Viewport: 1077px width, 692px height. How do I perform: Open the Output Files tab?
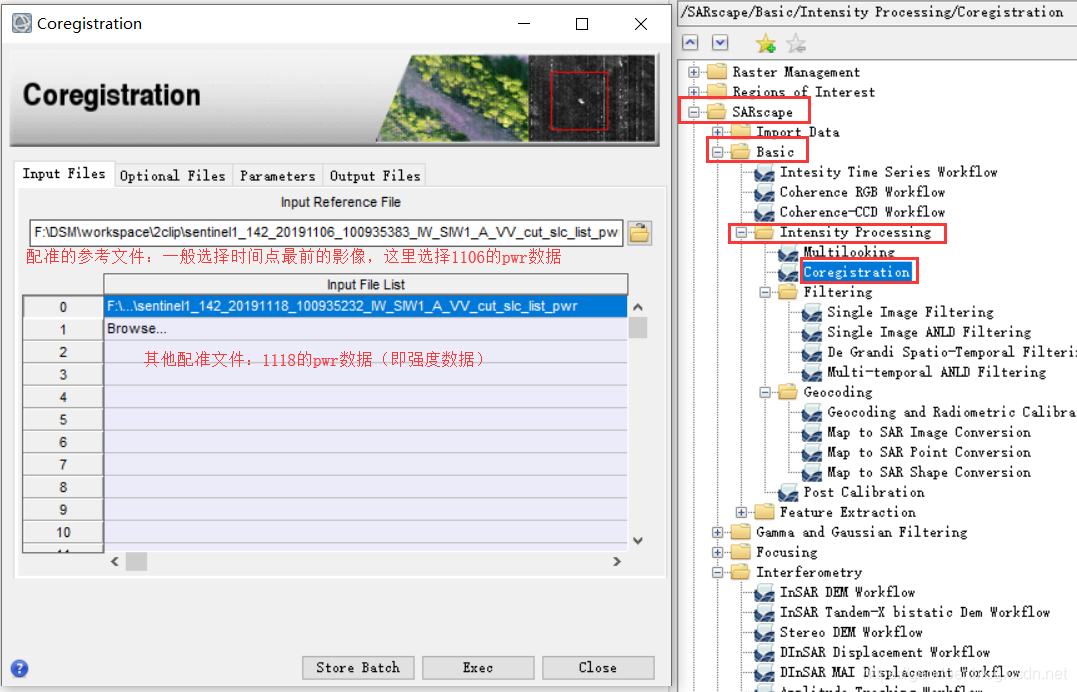375,176
